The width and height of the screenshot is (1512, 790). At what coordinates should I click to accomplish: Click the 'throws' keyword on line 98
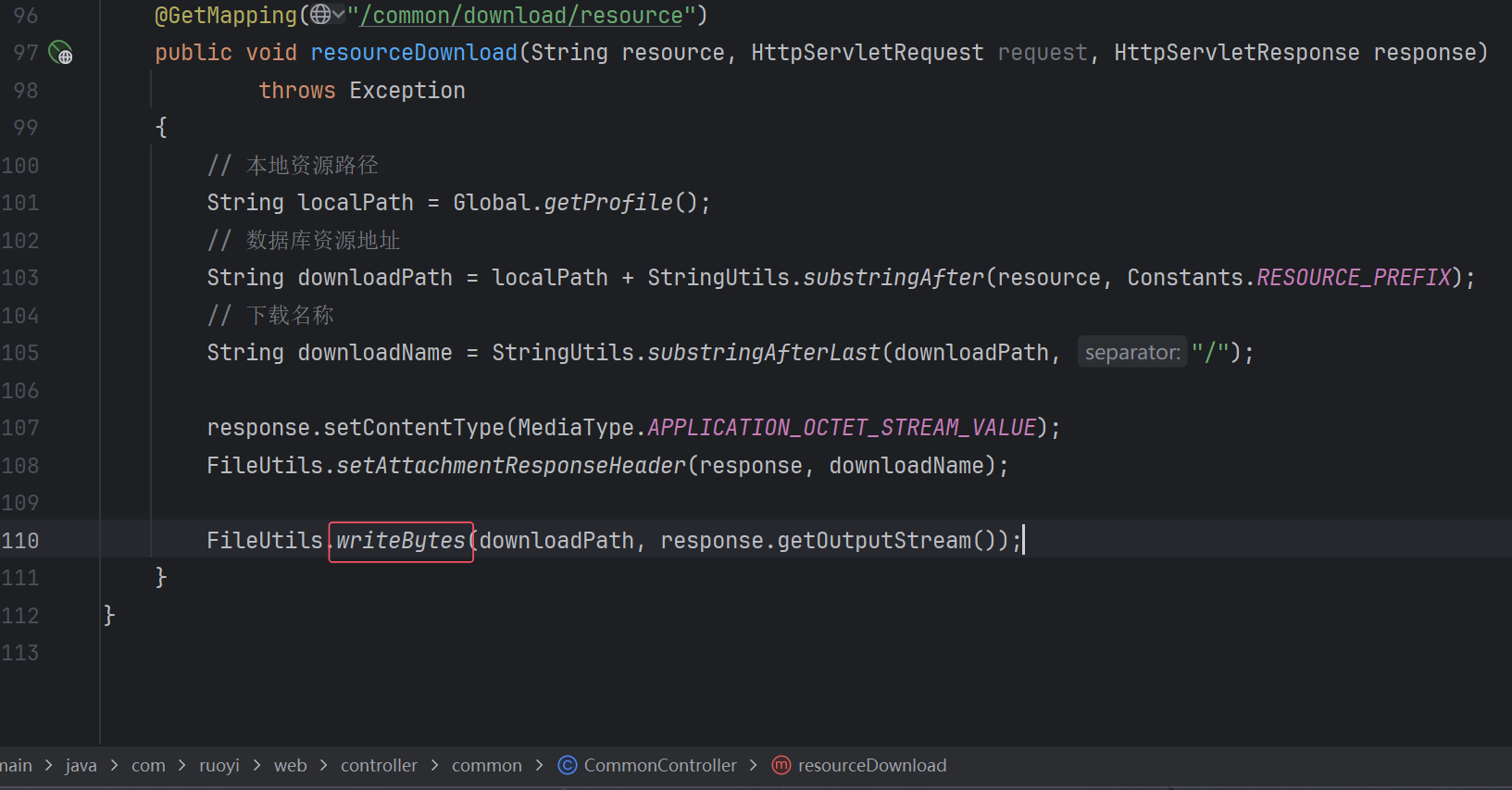pos(297,91)
